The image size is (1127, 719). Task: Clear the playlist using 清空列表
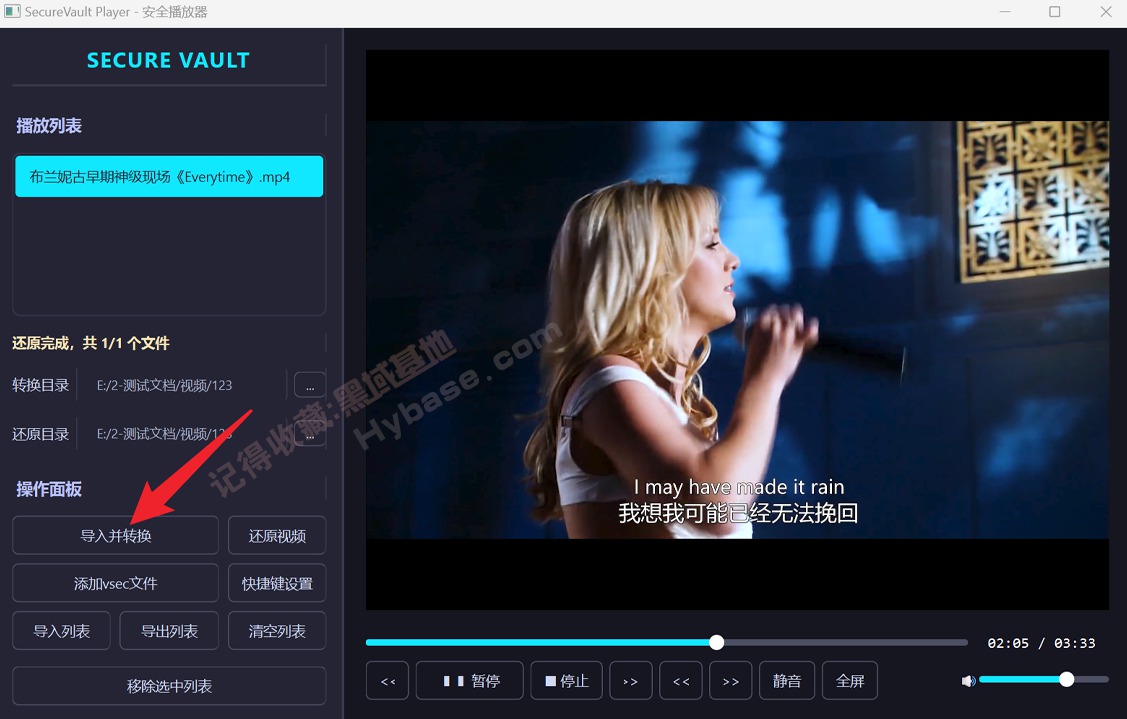point(277,630)
